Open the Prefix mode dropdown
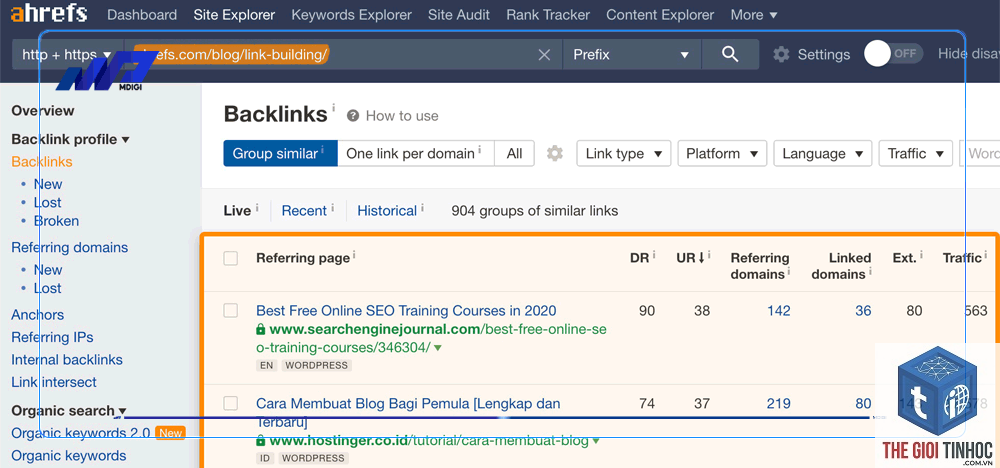The height and width of the screenshot is (468, 1000). click(x=632, y=55)
